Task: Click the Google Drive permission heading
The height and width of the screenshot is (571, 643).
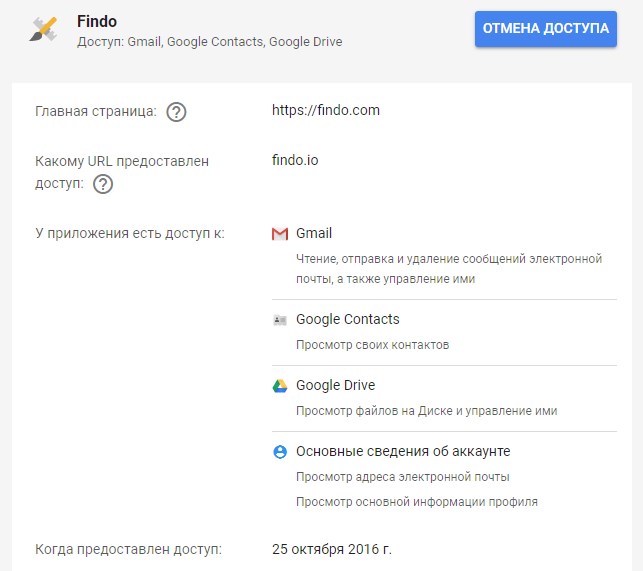Action: click(x=335, y=385)
